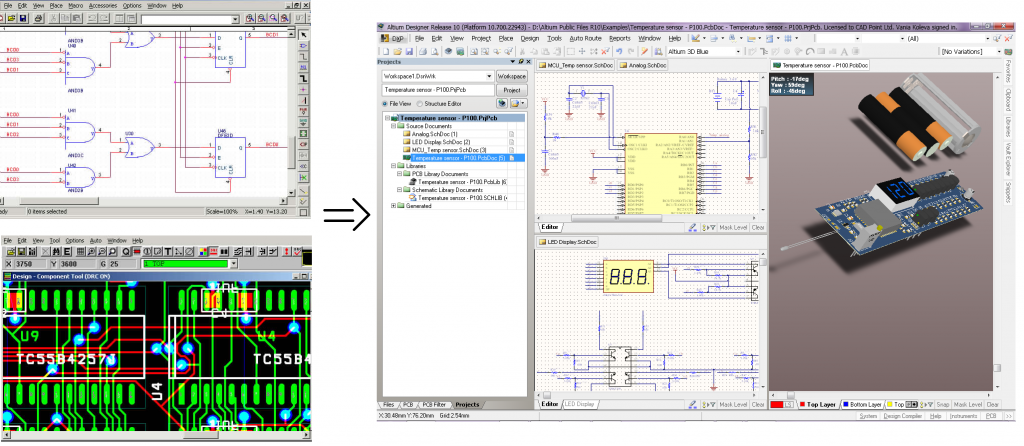This screenshot has width=1024, height=446.
Task: Click the compile icon beside File View options
Action: pos(502,103)
